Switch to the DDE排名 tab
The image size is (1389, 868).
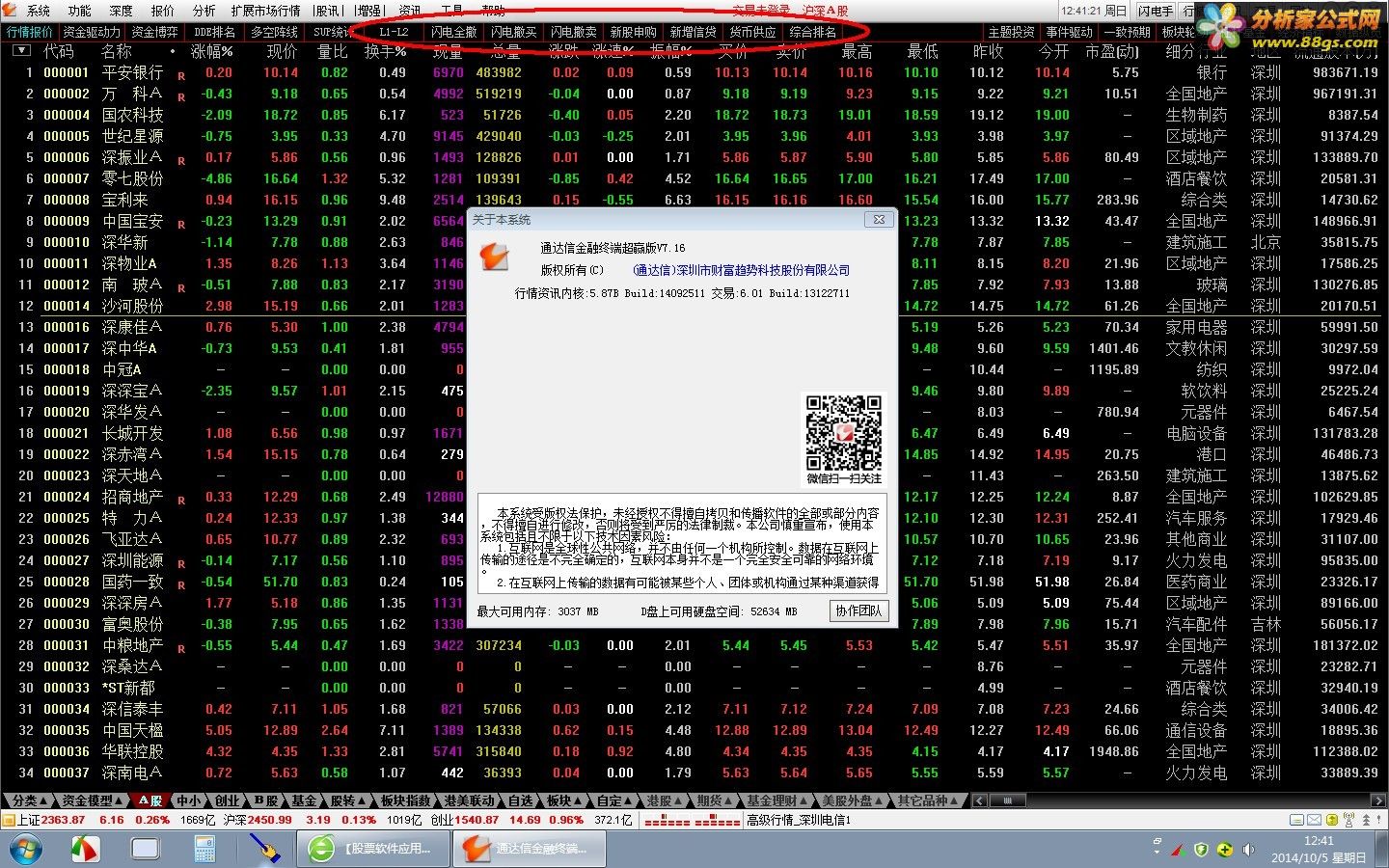click(214, 32)
